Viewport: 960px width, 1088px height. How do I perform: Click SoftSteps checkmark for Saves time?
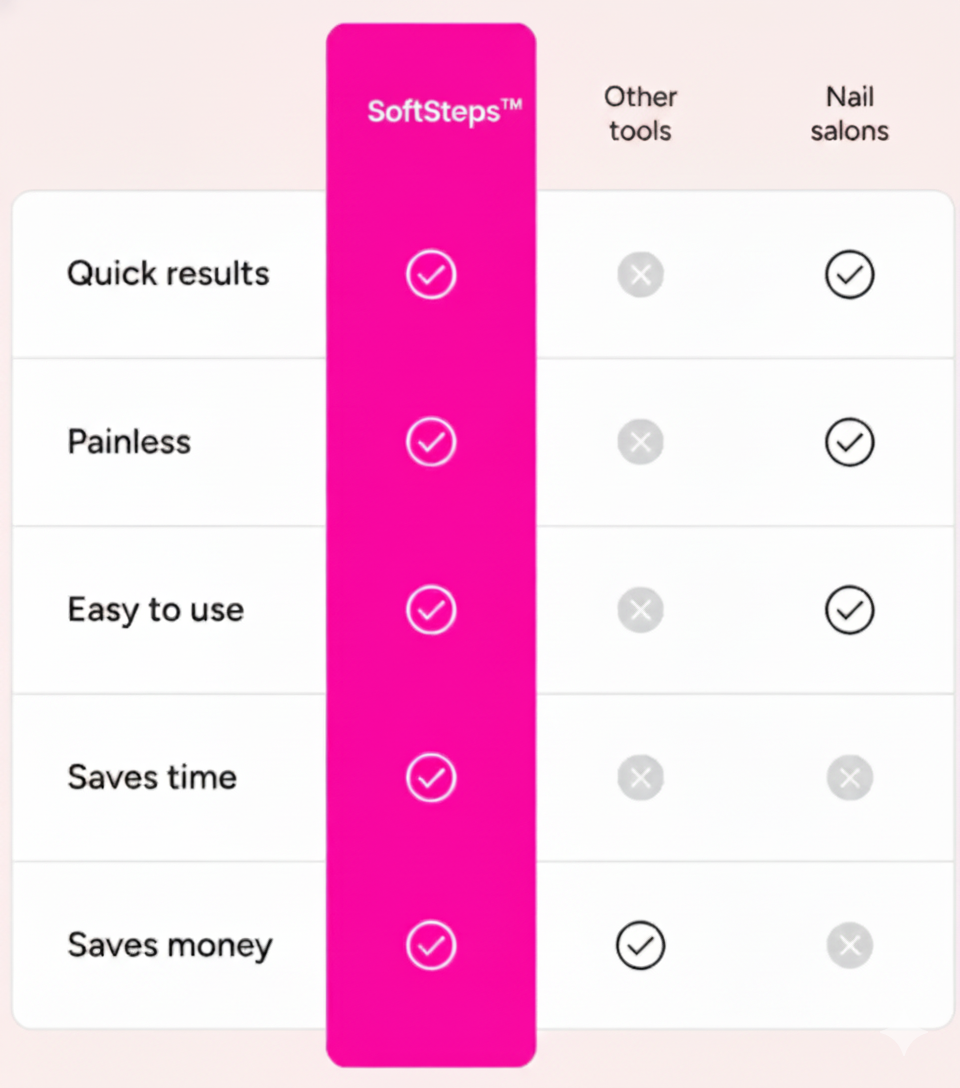[x=431, y=778]
